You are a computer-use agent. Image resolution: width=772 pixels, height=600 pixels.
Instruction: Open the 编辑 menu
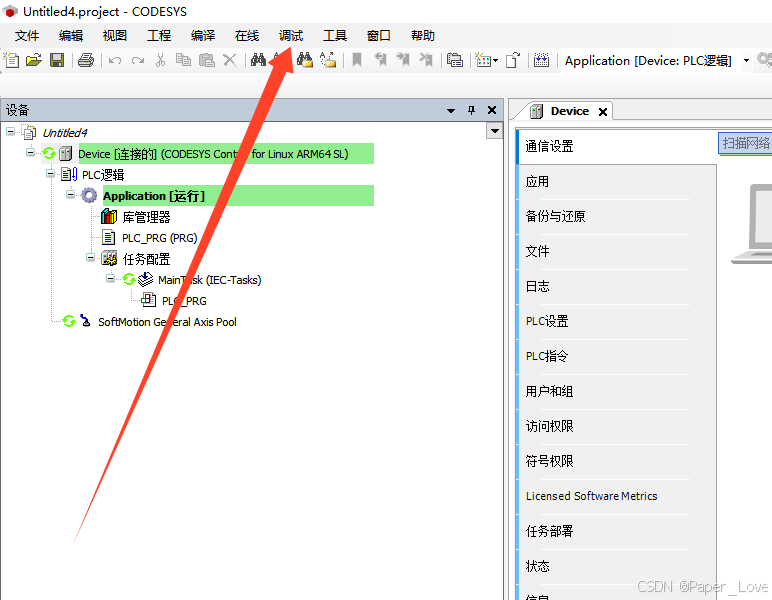(x=71, y=35)
